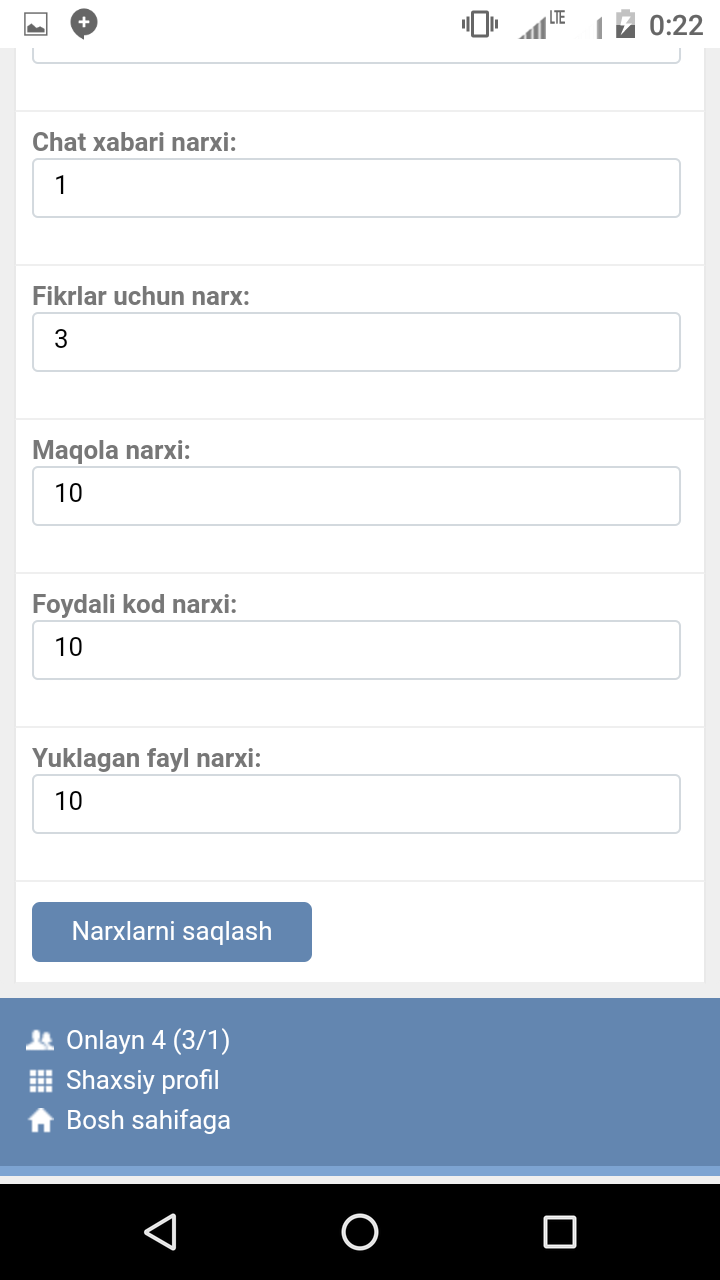Screen dimensions: 720x1280
Task: Tap the battery icon in status bar
Action: [626, 24]
